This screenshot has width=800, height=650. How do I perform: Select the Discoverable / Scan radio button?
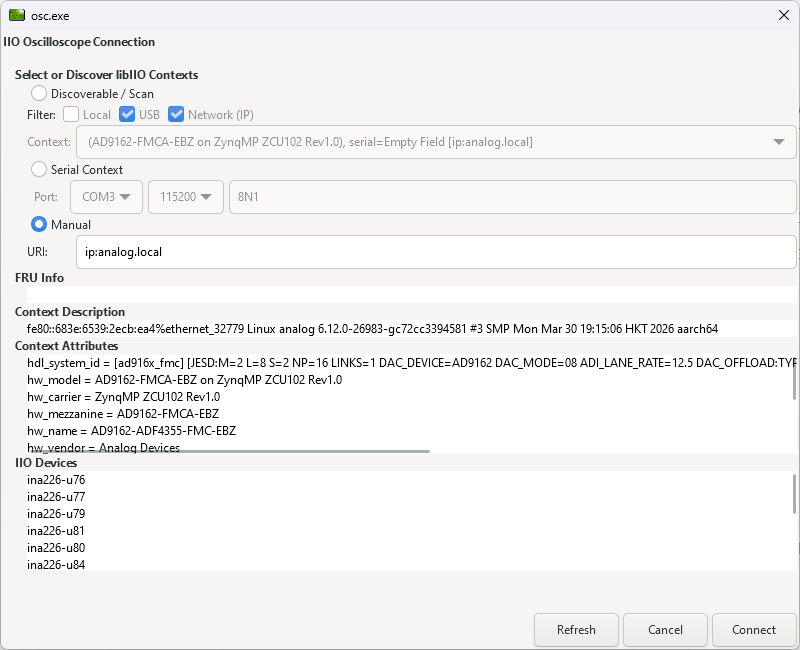39,93
